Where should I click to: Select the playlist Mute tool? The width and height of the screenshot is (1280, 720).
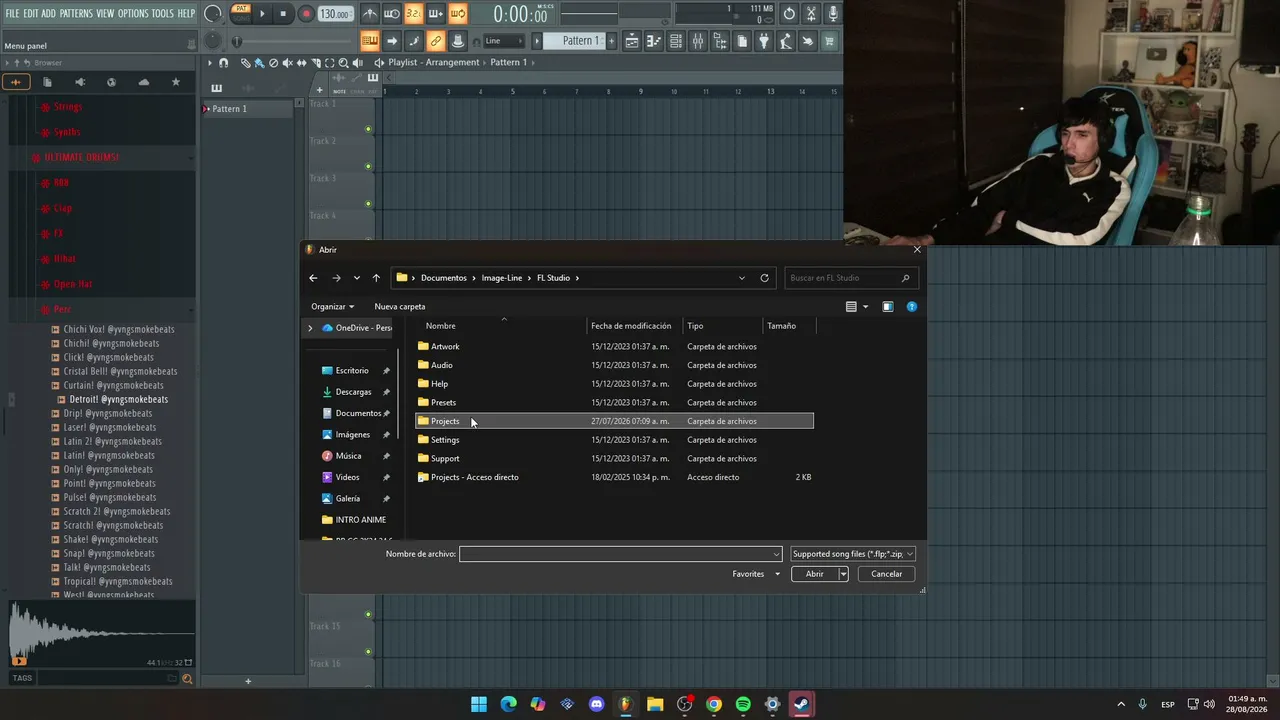288,63
